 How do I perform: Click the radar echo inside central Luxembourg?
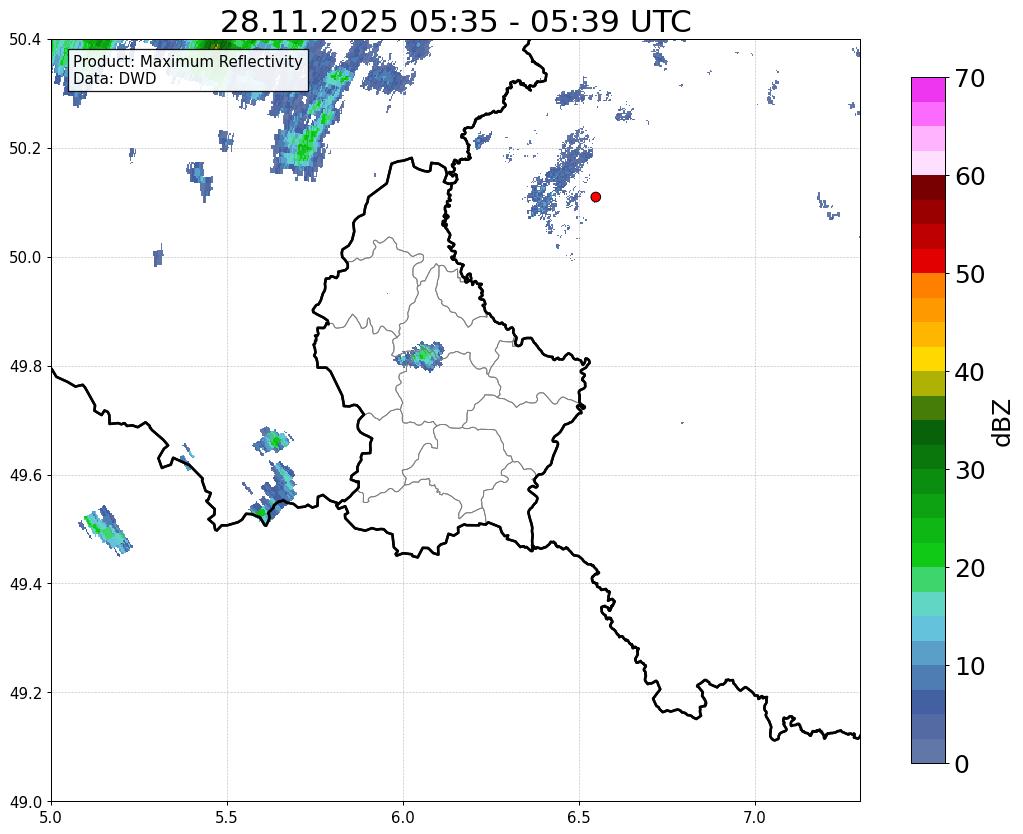coord(421,356)
